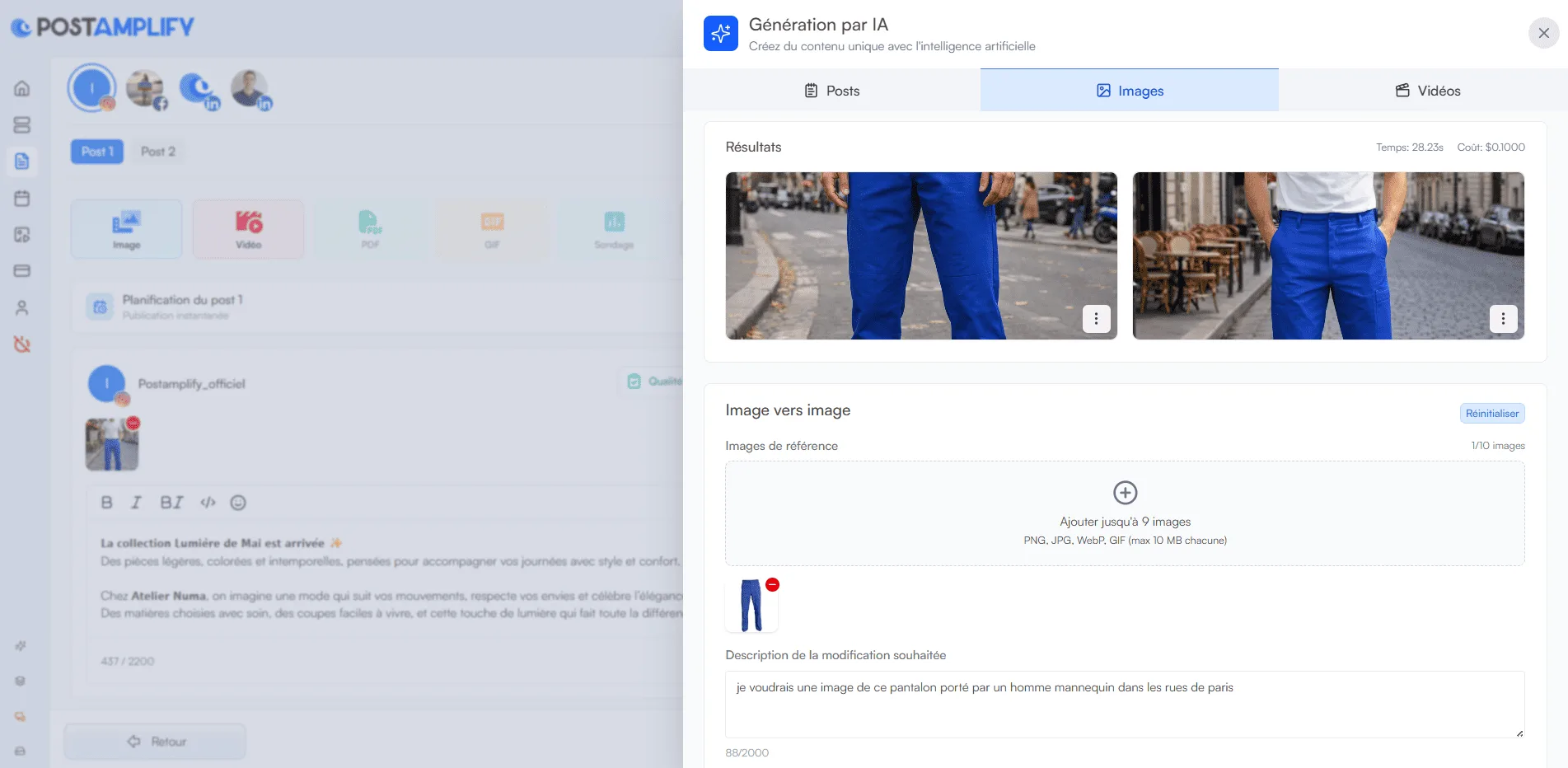Switch to Post 1 tab
The image size is (1568, 768).
tap(97, 152)
